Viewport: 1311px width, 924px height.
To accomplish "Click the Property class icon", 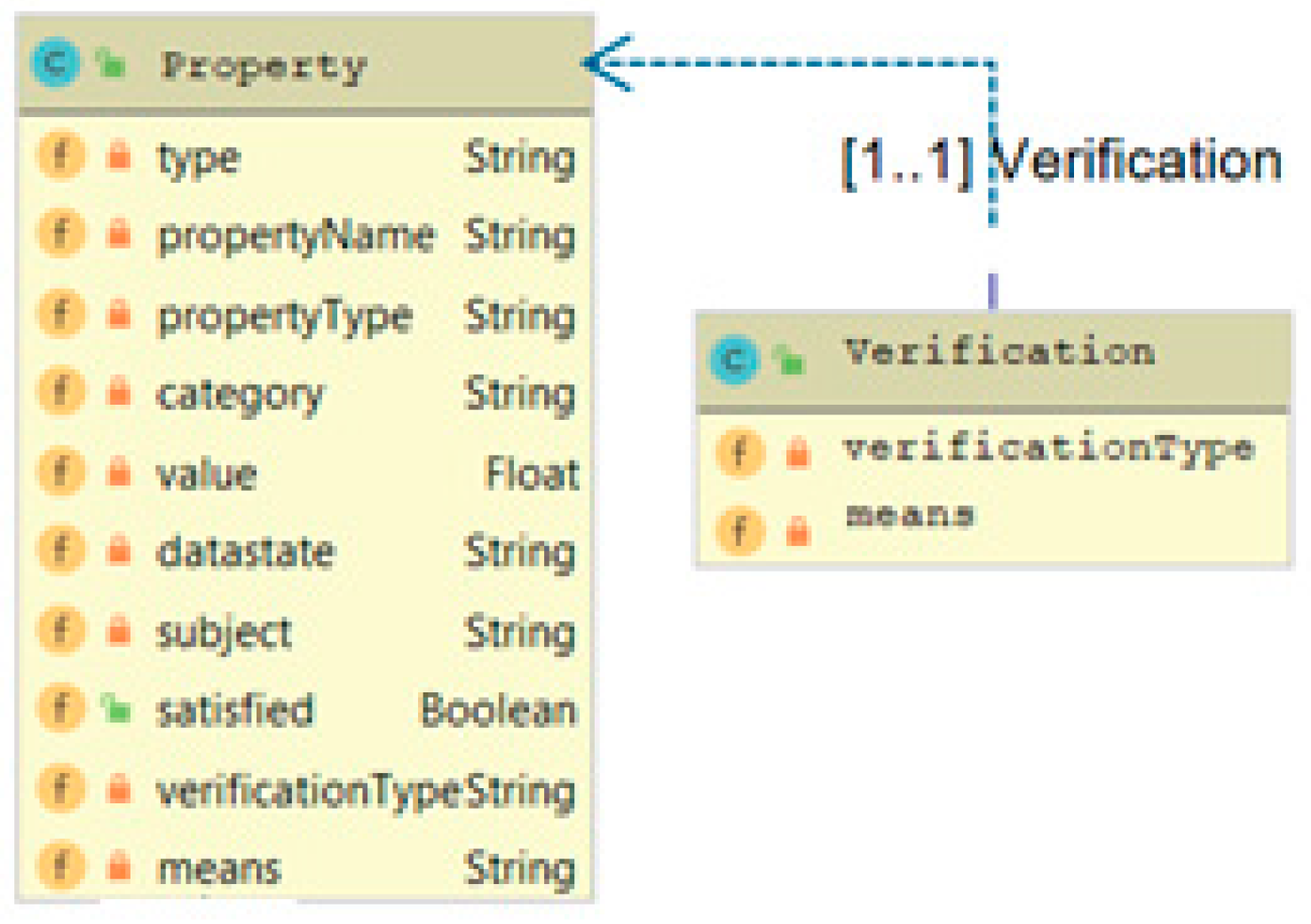I will pos(55,64).
